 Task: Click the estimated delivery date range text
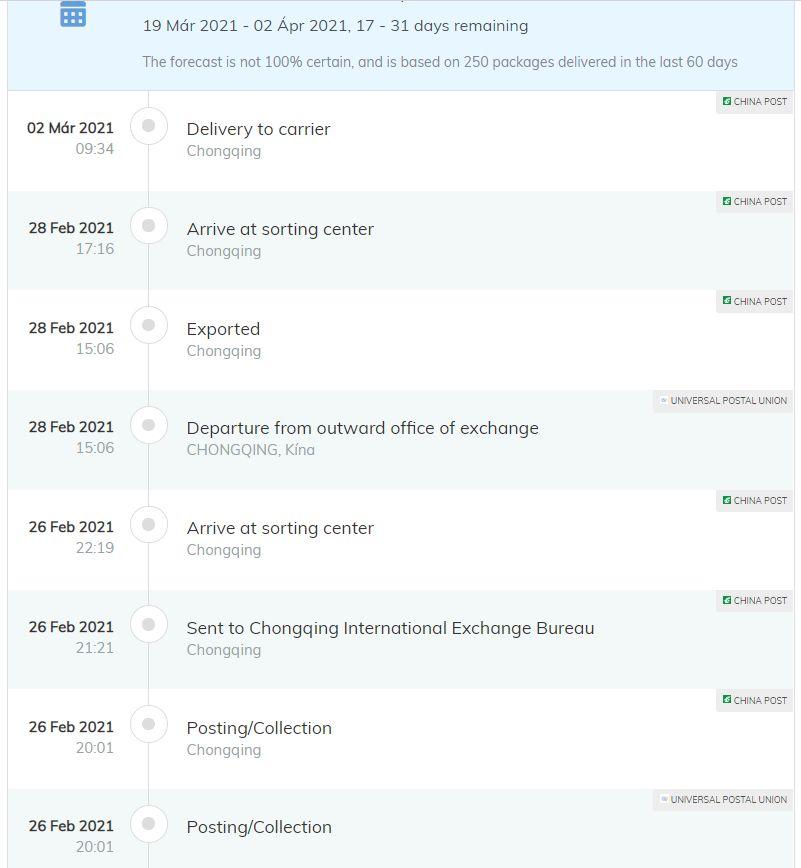(335, 25)
